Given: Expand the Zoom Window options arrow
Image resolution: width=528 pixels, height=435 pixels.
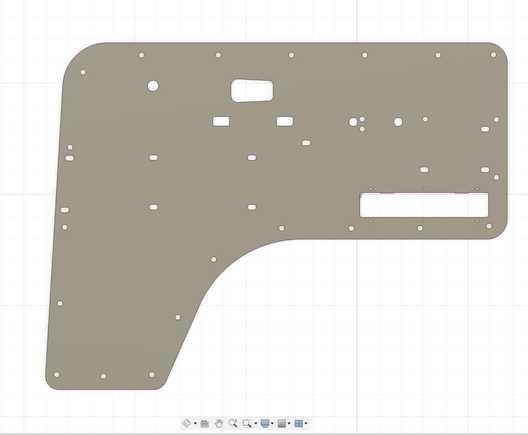Looking at the screenshot, I should point(256,424).
